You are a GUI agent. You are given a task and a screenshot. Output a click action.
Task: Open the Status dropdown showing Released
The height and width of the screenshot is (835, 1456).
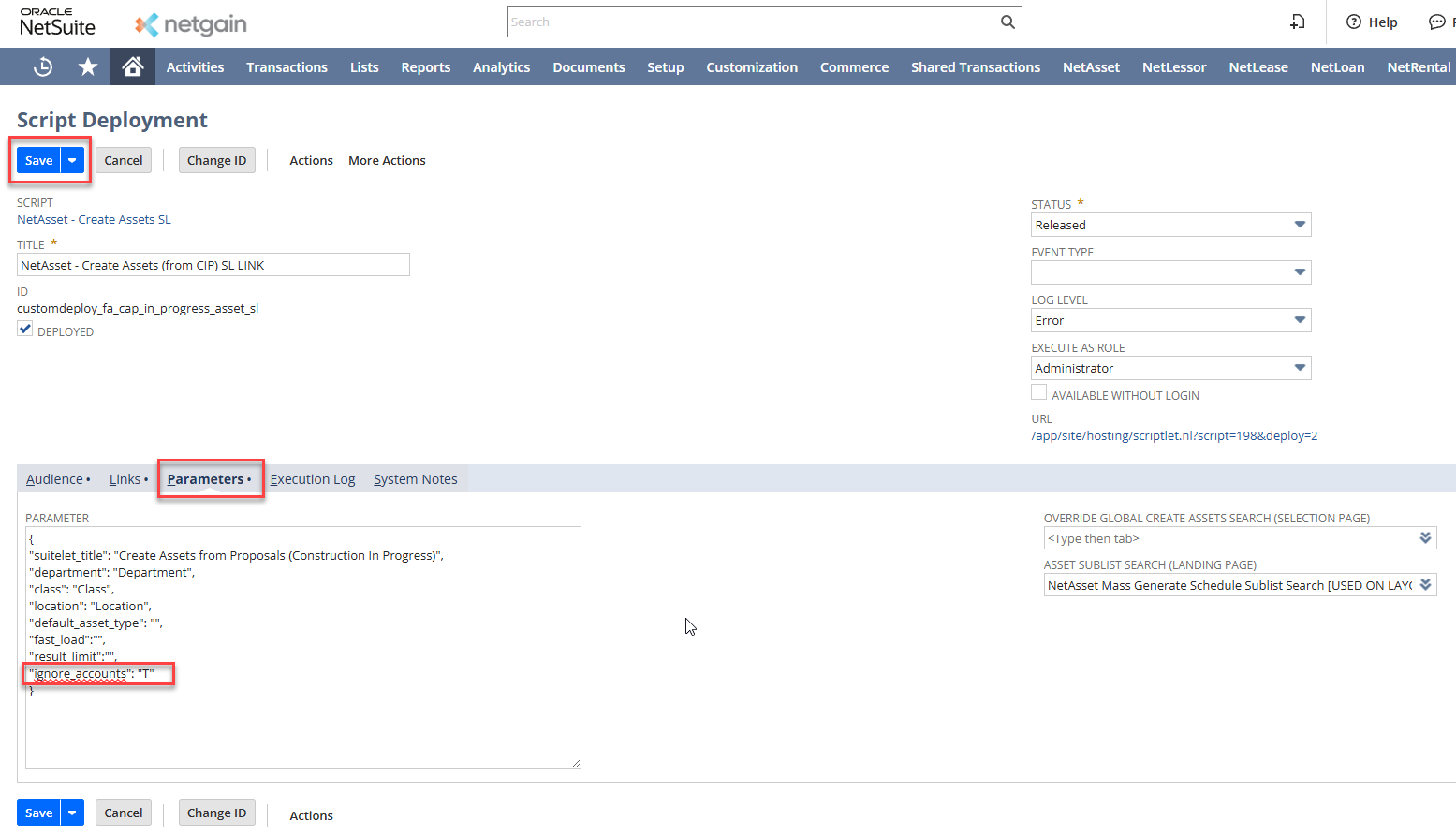point(1170,225)
